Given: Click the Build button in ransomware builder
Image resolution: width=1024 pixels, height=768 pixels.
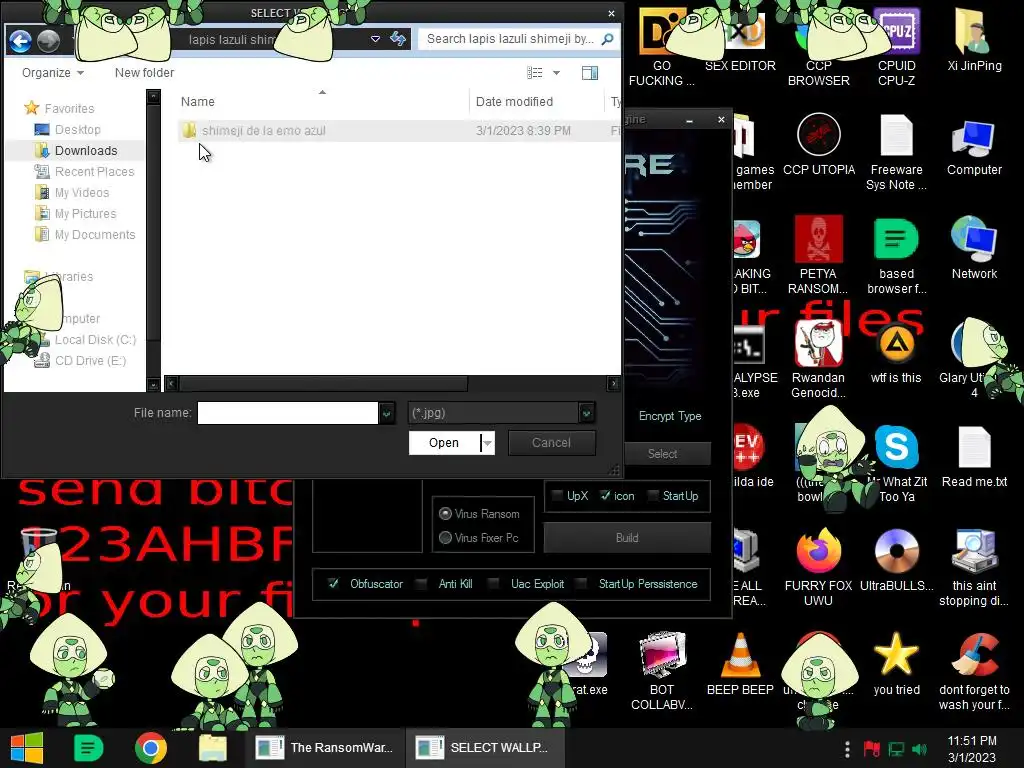Looking at the screenshot, I should click(x=627, y=537).
